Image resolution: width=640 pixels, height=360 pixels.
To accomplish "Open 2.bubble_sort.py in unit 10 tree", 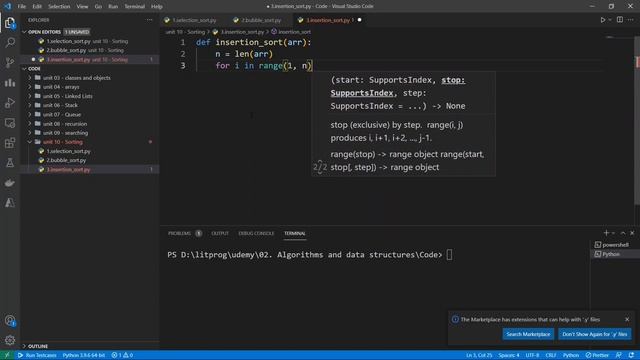I will pos(66,160).
